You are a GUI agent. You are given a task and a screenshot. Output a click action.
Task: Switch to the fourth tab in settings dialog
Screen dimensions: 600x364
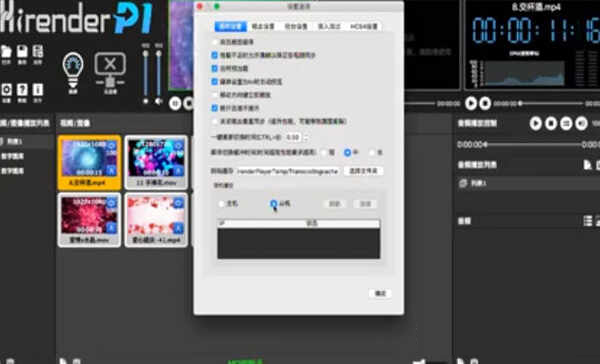coord(329,26)
